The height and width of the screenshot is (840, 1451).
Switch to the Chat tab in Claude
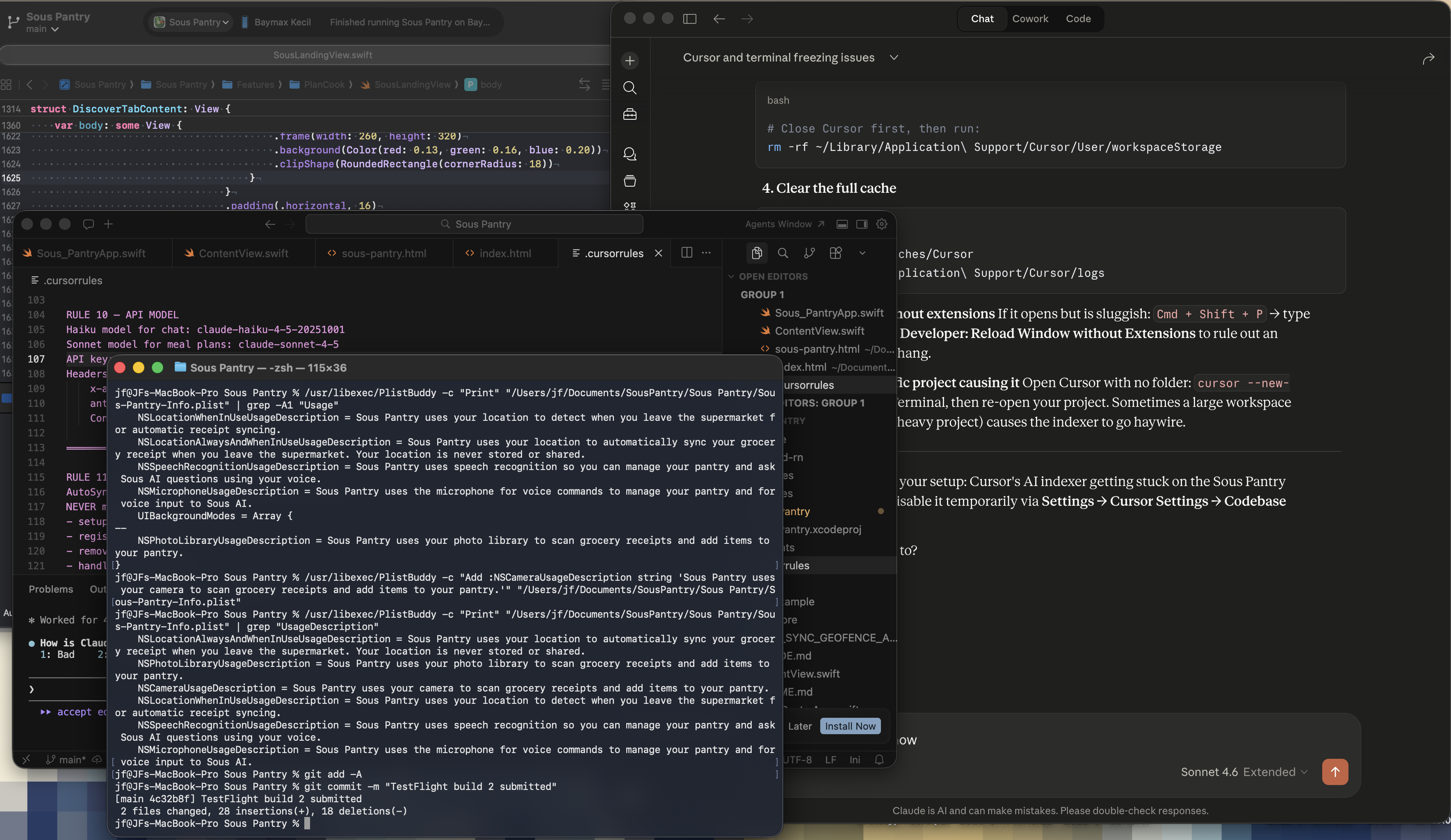pyautogui.click(x=982, y=19)
